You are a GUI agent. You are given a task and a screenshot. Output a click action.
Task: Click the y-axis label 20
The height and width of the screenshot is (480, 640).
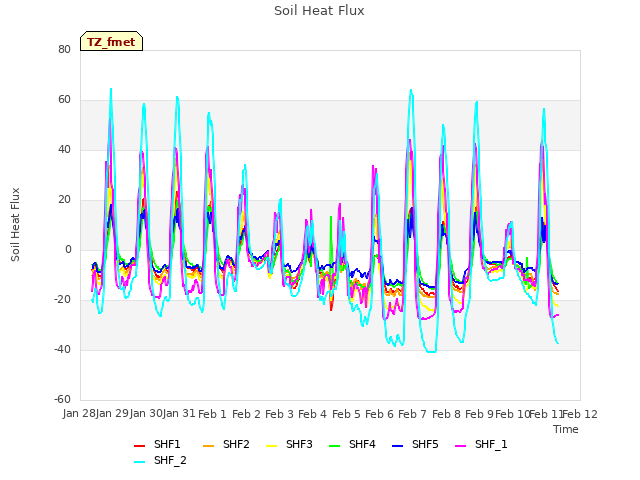64,200
